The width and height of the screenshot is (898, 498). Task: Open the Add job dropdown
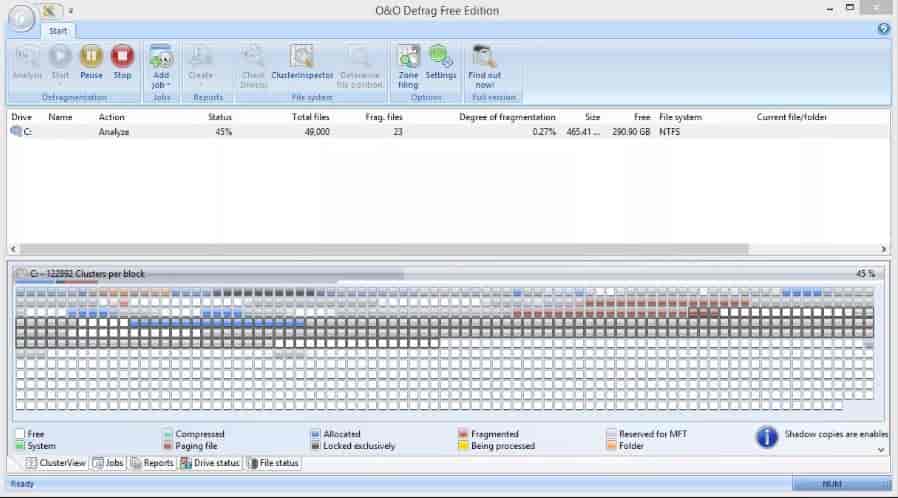162,66
